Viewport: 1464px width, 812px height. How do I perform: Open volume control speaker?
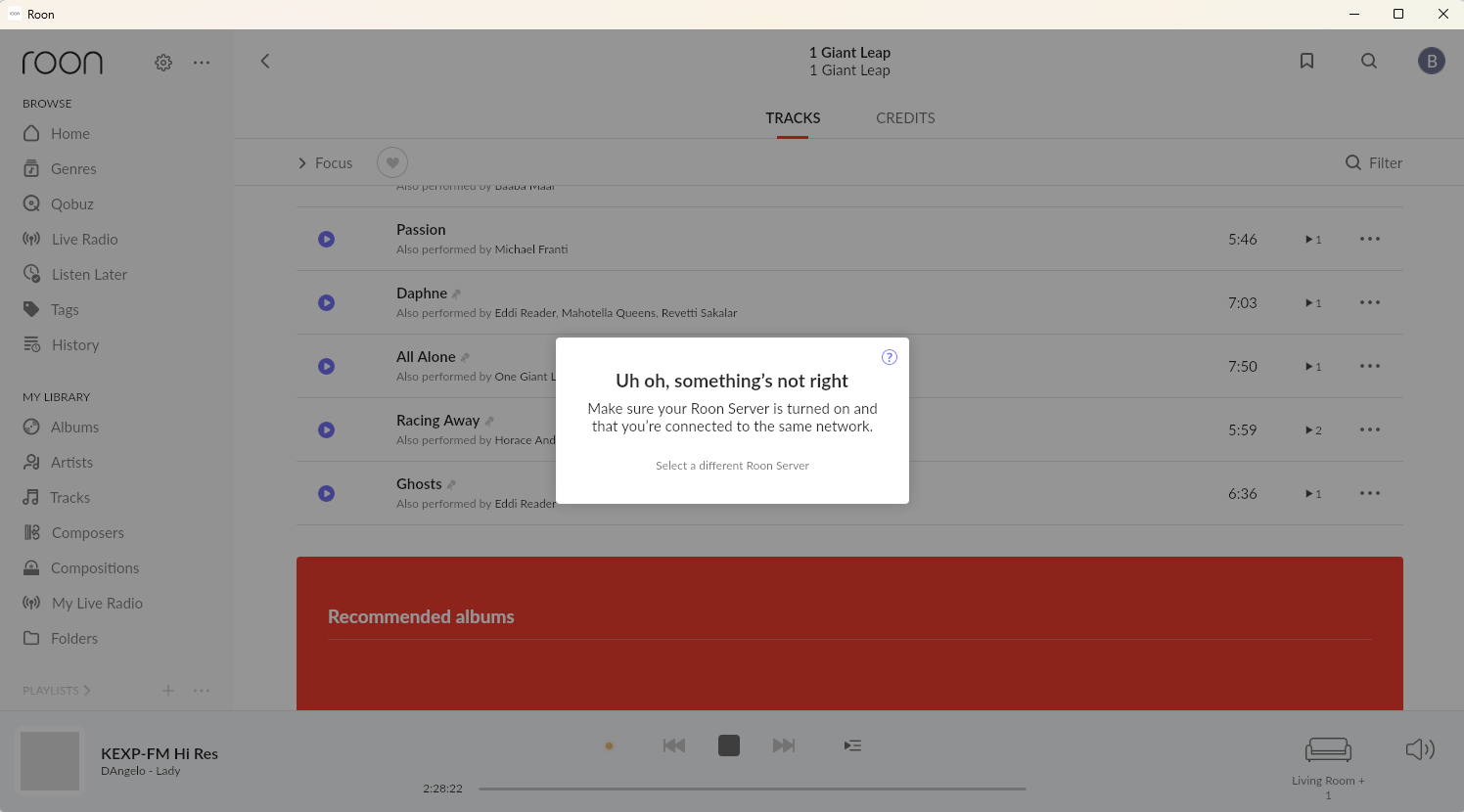coord(1420,749)
